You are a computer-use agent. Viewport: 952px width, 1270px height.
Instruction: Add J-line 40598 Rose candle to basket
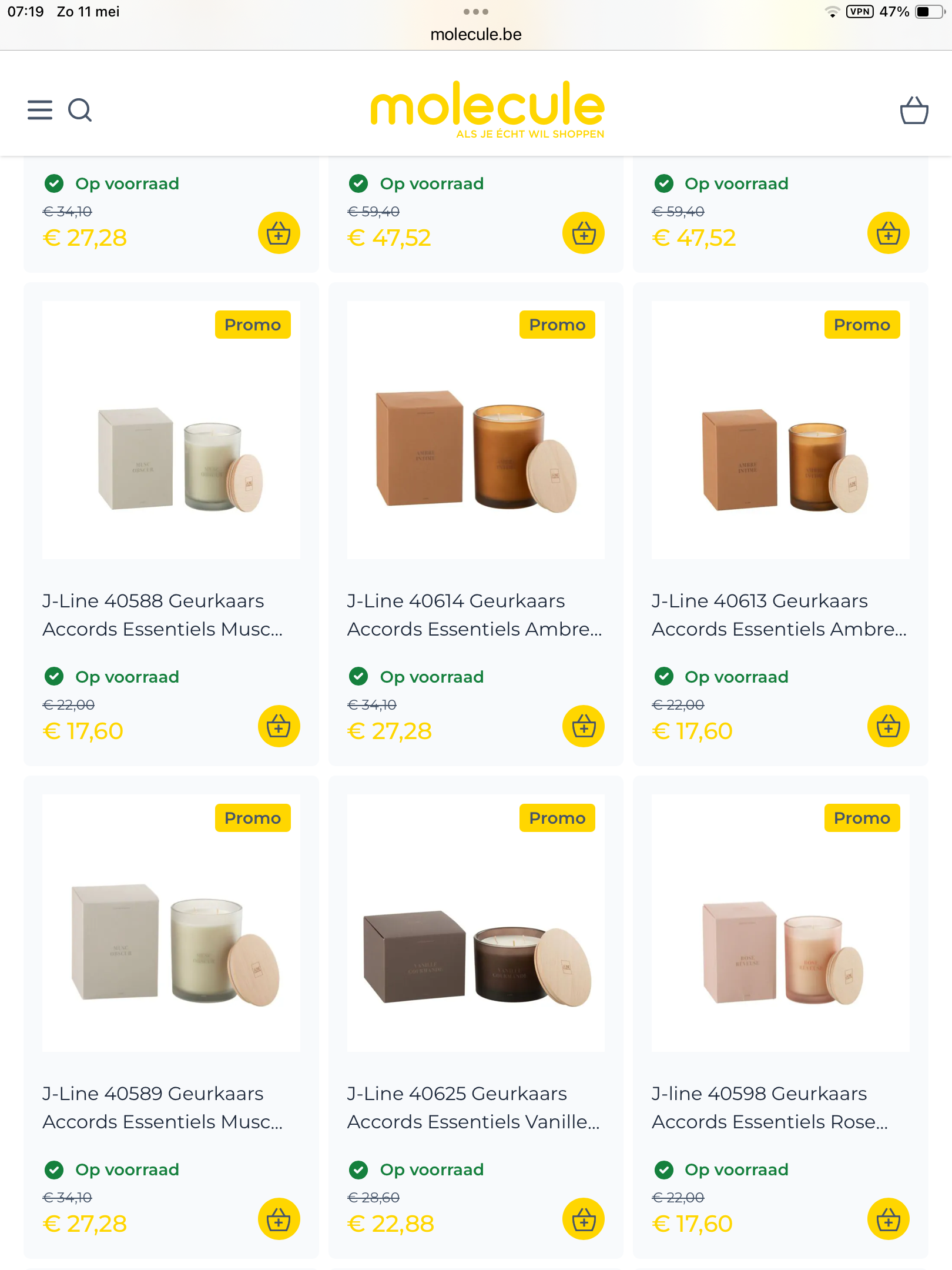pyautogui.click(x=888, y=1219)
